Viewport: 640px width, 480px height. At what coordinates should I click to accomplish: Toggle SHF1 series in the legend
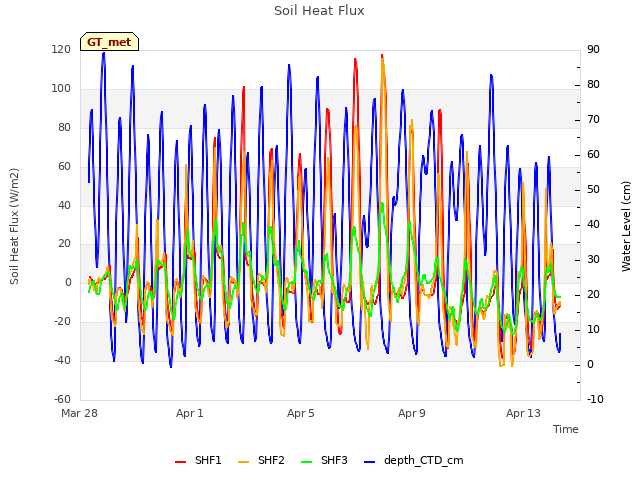[198, 460]
